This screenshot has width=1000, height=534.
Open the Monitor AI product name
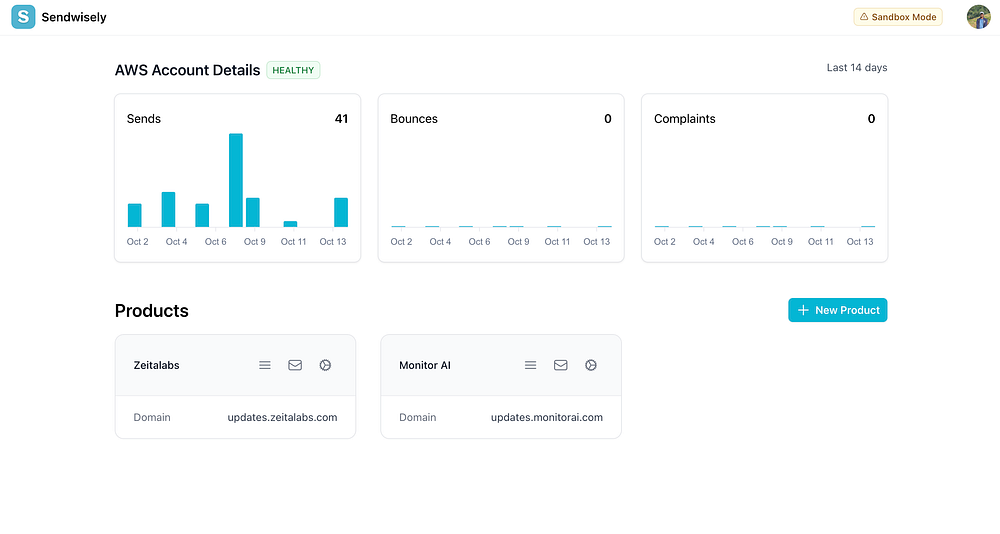point(425,366)
